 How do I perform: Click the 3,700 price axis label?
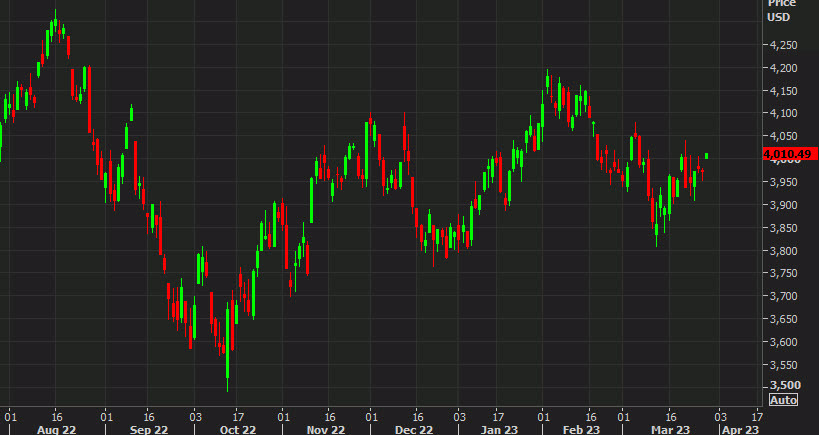(783, 296)
